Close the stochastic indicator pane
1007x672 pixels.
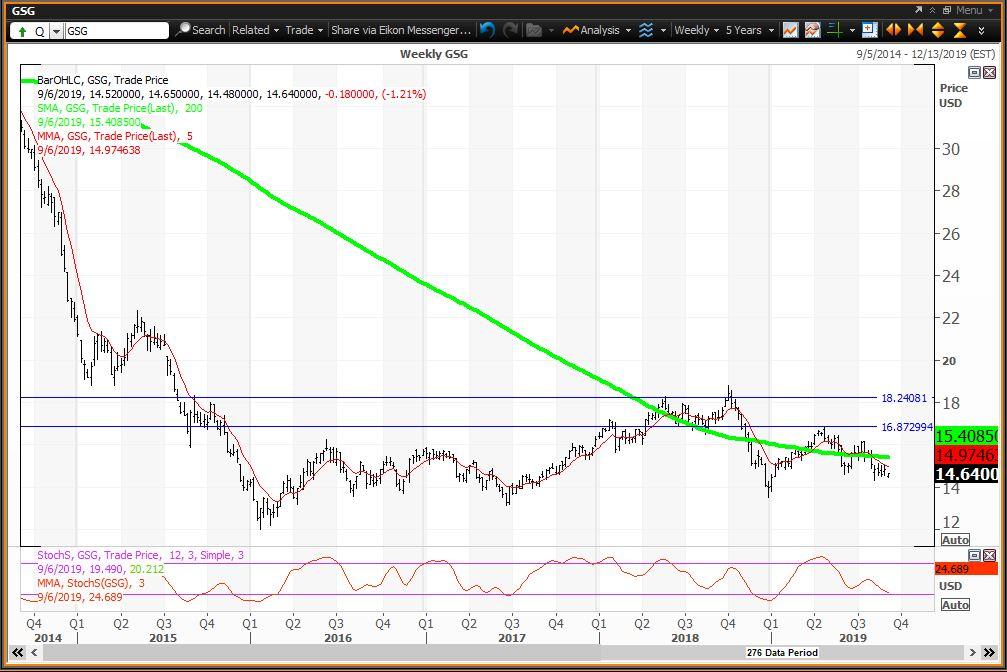tap(989, 554)
